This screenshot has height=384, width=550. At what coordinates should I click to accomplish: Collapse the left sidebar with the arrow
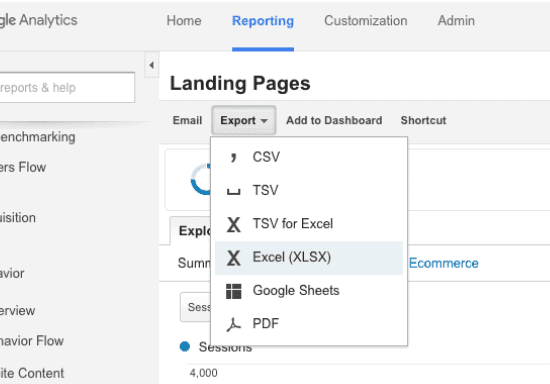[x=152, y=65]
